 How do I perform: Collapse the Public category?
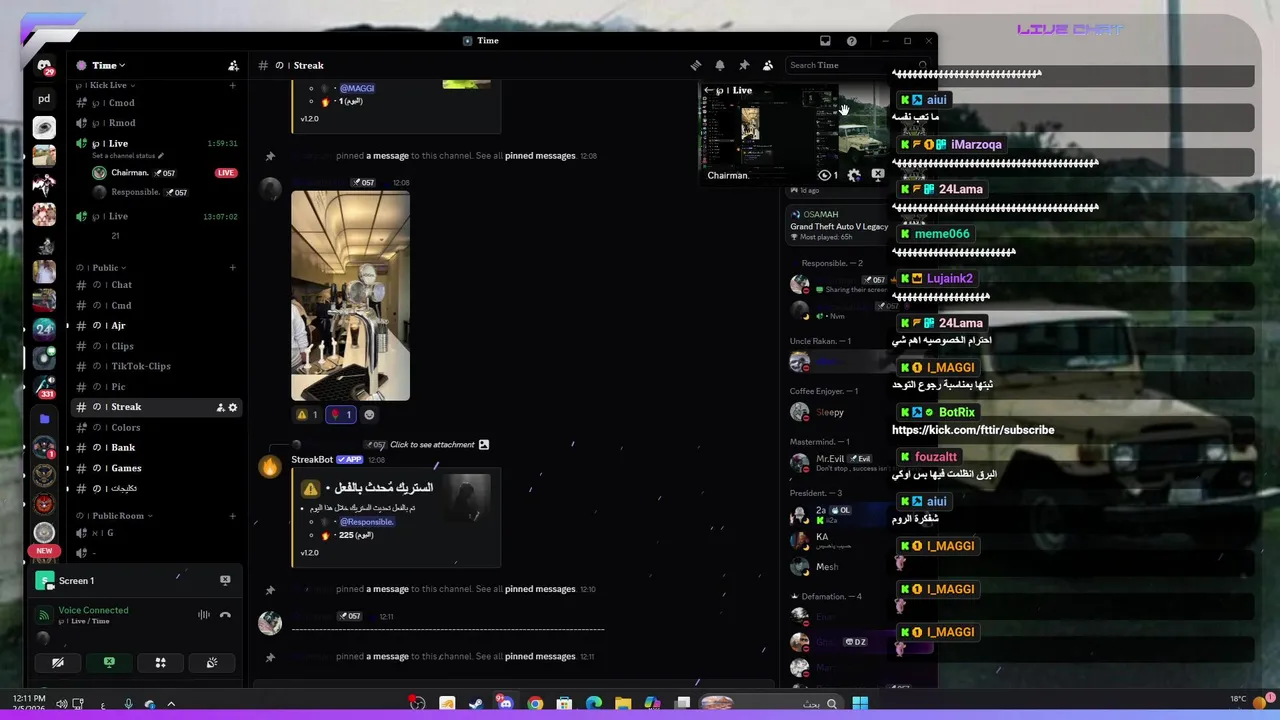point(102,268)
